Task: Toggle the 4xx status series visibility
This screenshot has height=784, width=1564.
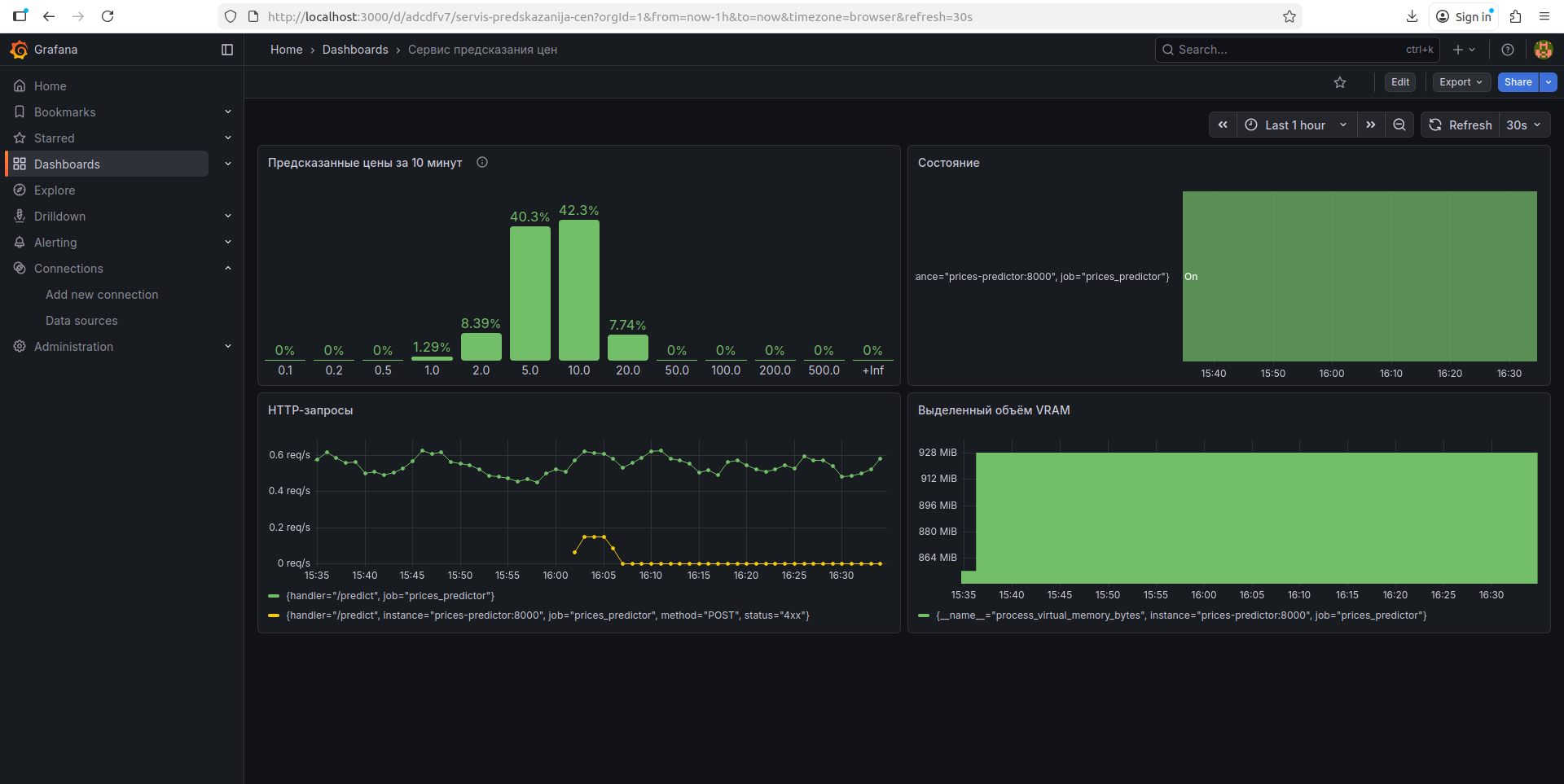Action: (x=547, y=615)
